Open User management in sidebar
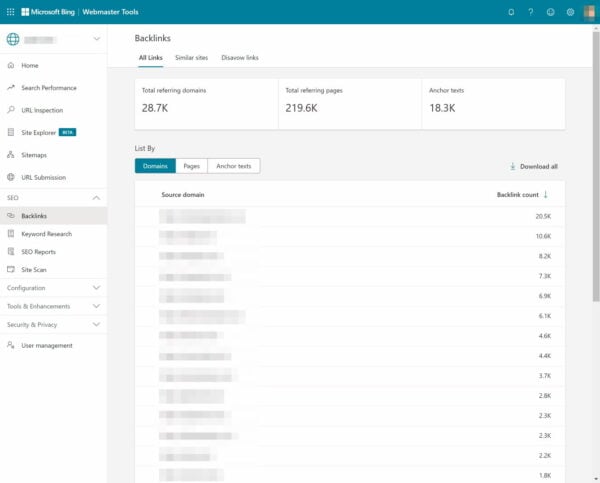The height and width of the screenshot is (483, 600). click(x=46, y=345)
